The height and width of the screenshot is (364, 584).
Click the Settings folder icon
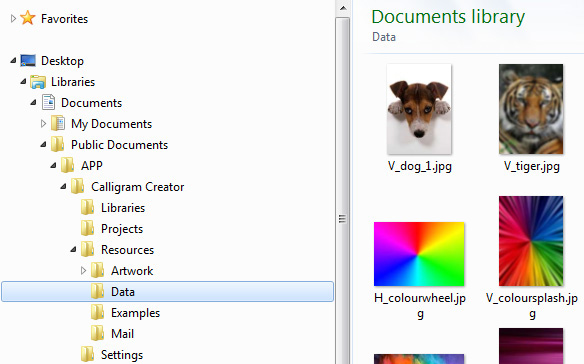click(88, 354)
